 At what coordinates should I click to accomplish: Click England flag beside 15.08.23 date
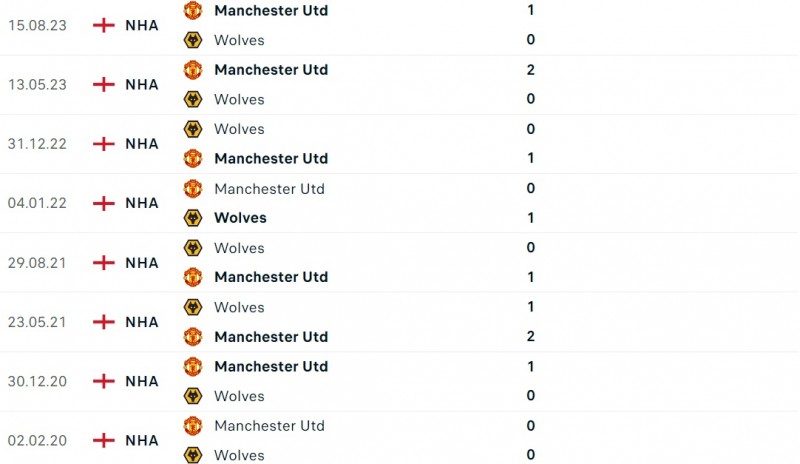(x=104, y=25)
